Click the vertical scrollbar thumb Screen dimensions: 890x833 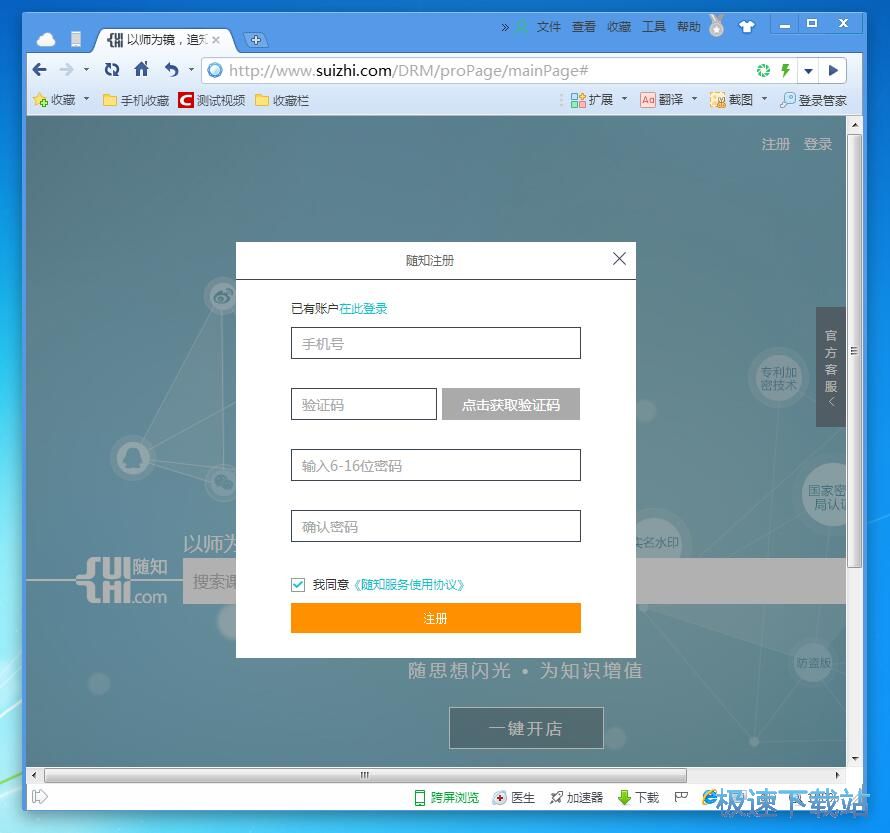tap(855, 351)
